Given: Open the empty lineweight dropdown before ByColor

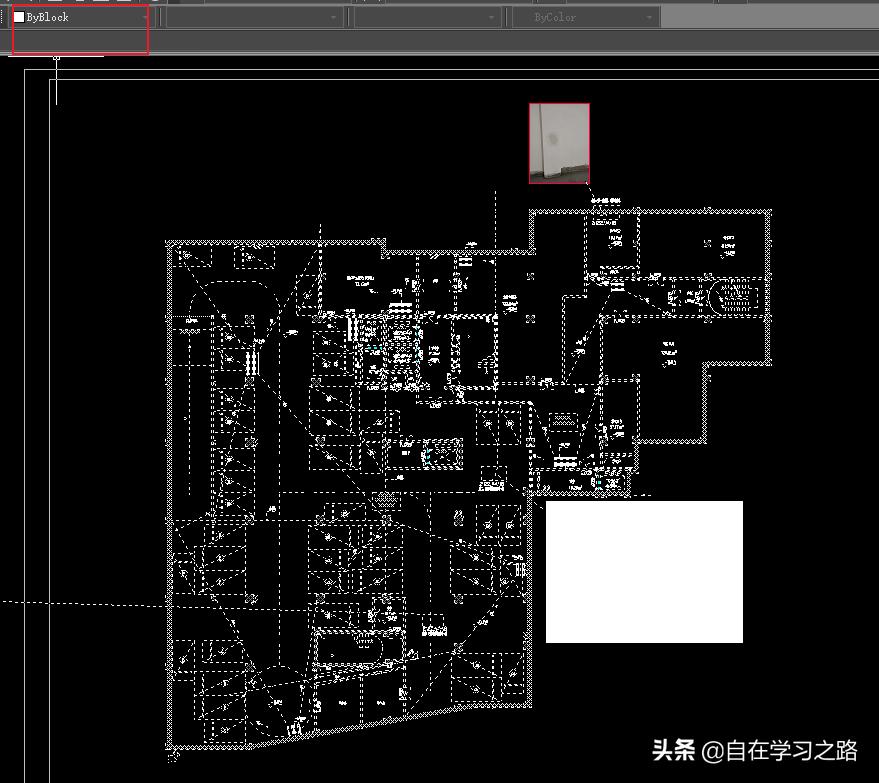Looking at the screenshot, I should [428, 17].
